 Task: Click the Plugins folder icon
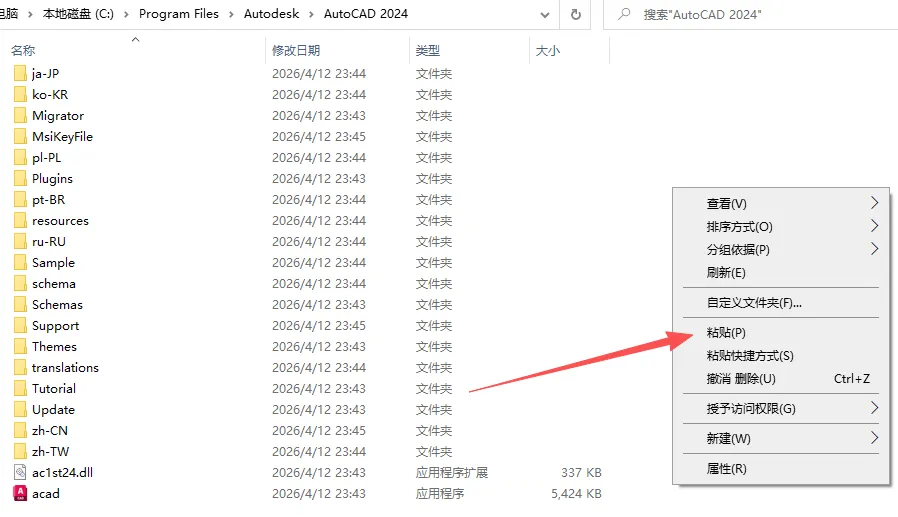point(20,179)
